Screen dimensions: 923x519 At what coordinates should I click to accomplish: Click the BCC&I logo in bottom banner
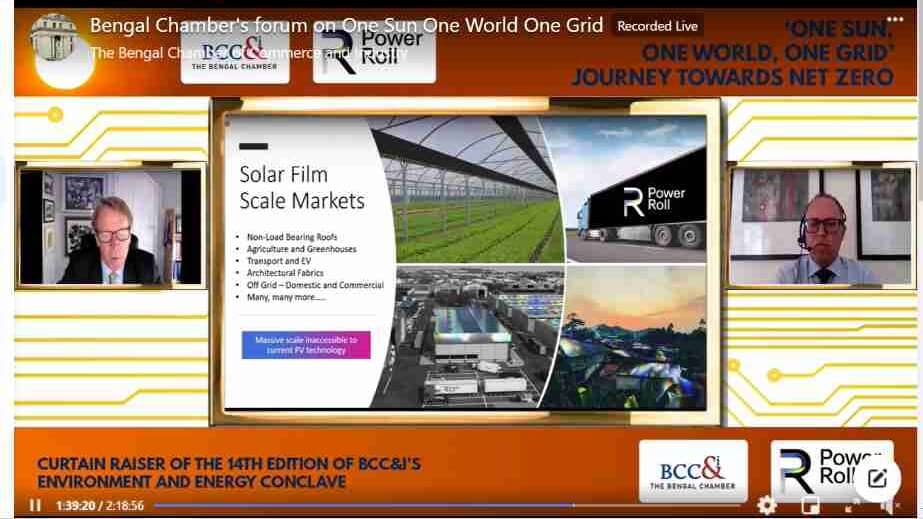click(x=693, y=472)
